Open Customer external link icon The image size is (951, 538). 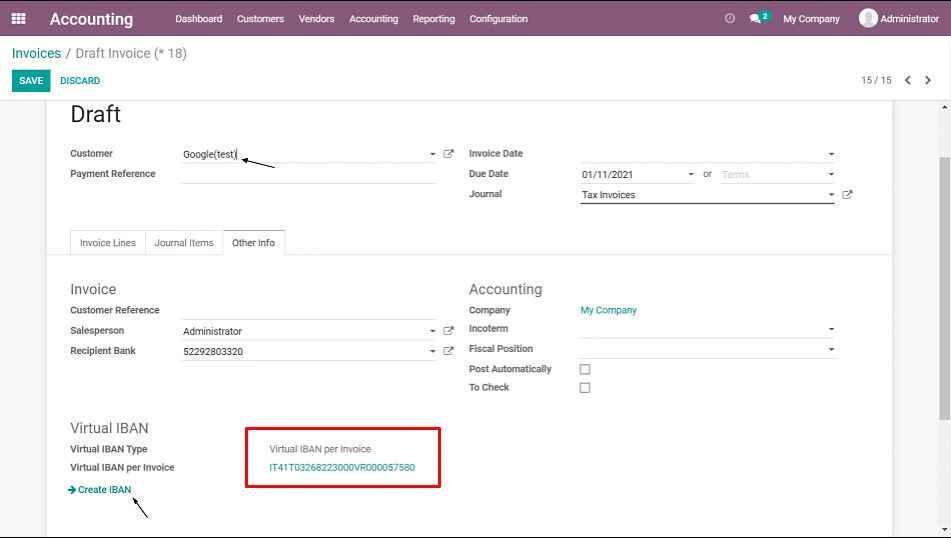point(448,154)
